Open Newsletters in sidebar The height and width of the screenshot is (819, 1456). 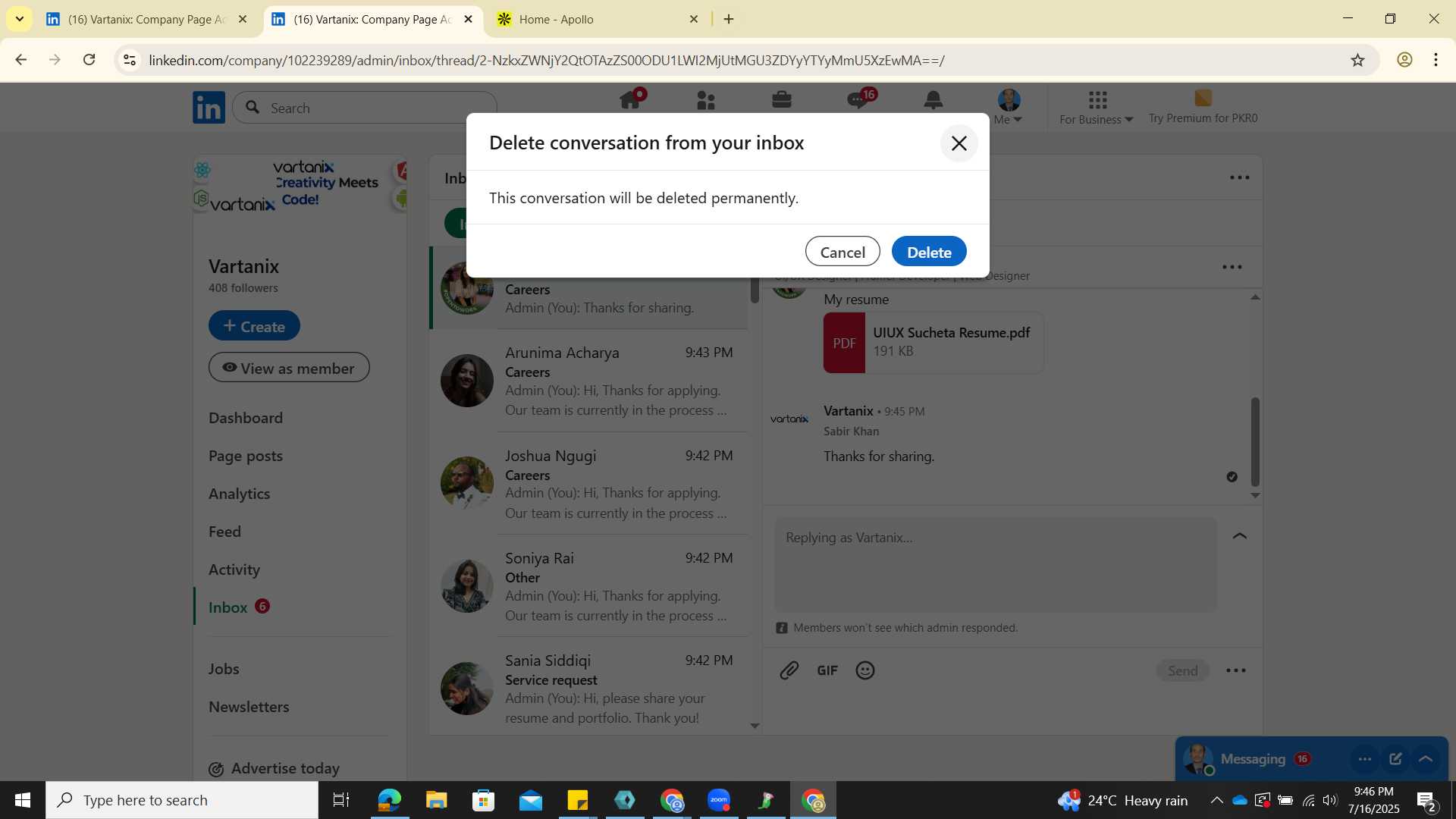(249, 707)
